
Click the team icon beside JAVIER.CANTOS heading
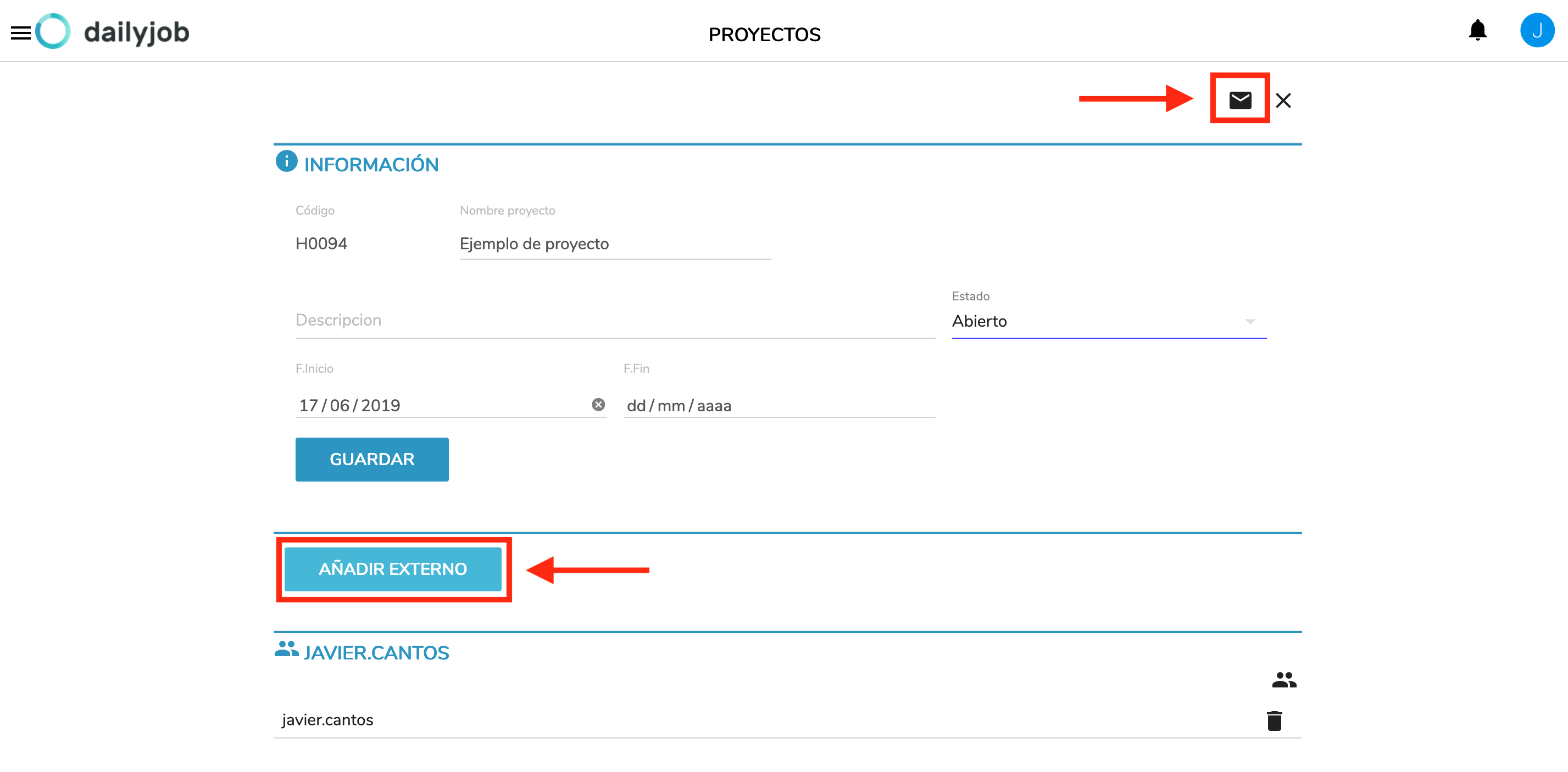[286, 649]
